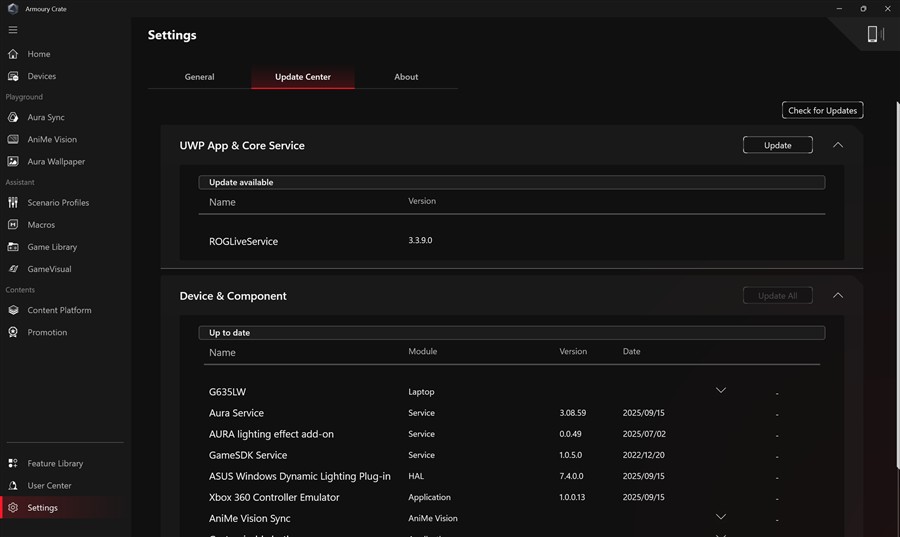Click the Home sidebar icon
The image size is (900, 537).
point(13,54)
